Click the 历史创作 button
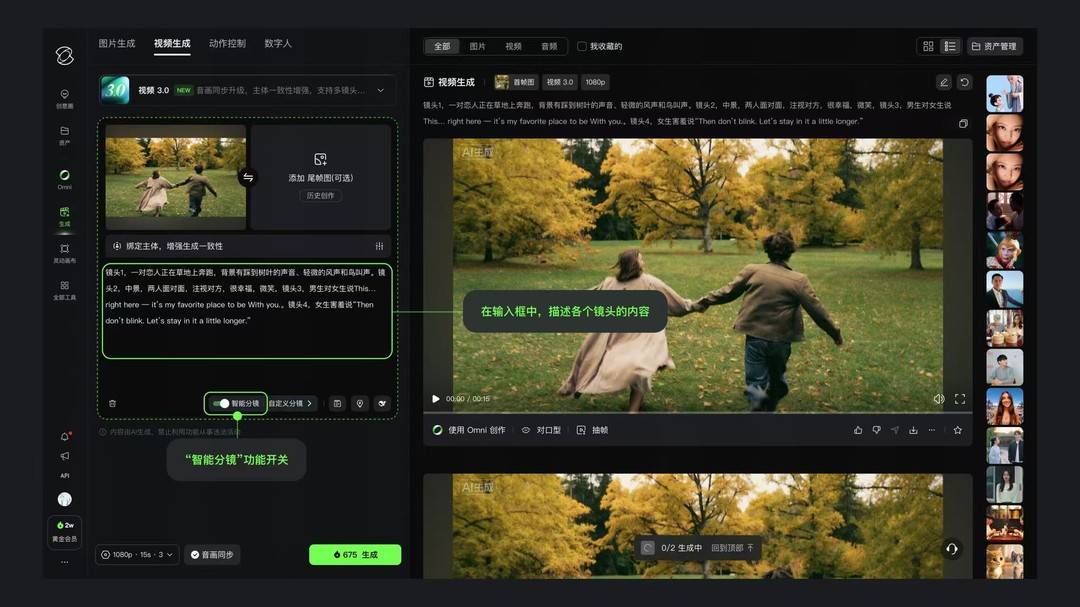This screenshot has width=1080, height=607. (320, 196)
